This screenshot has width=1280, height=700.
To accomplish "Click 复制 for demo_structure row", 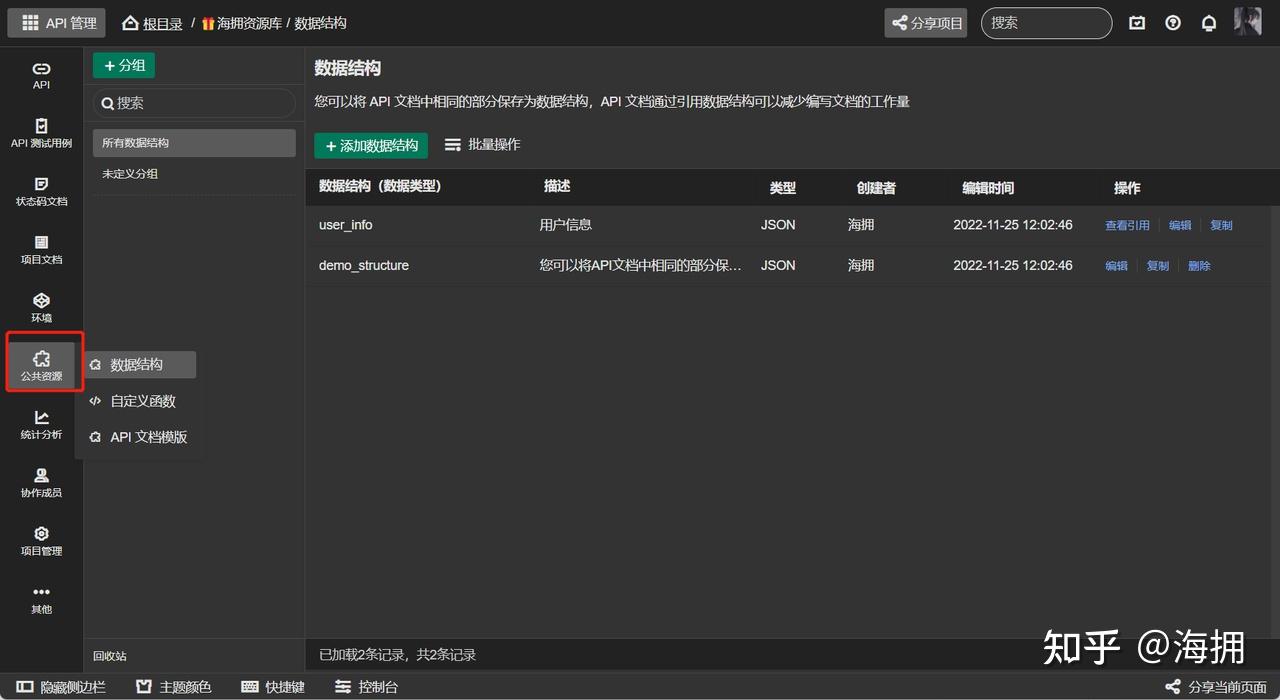I will tap(1157, 266).
